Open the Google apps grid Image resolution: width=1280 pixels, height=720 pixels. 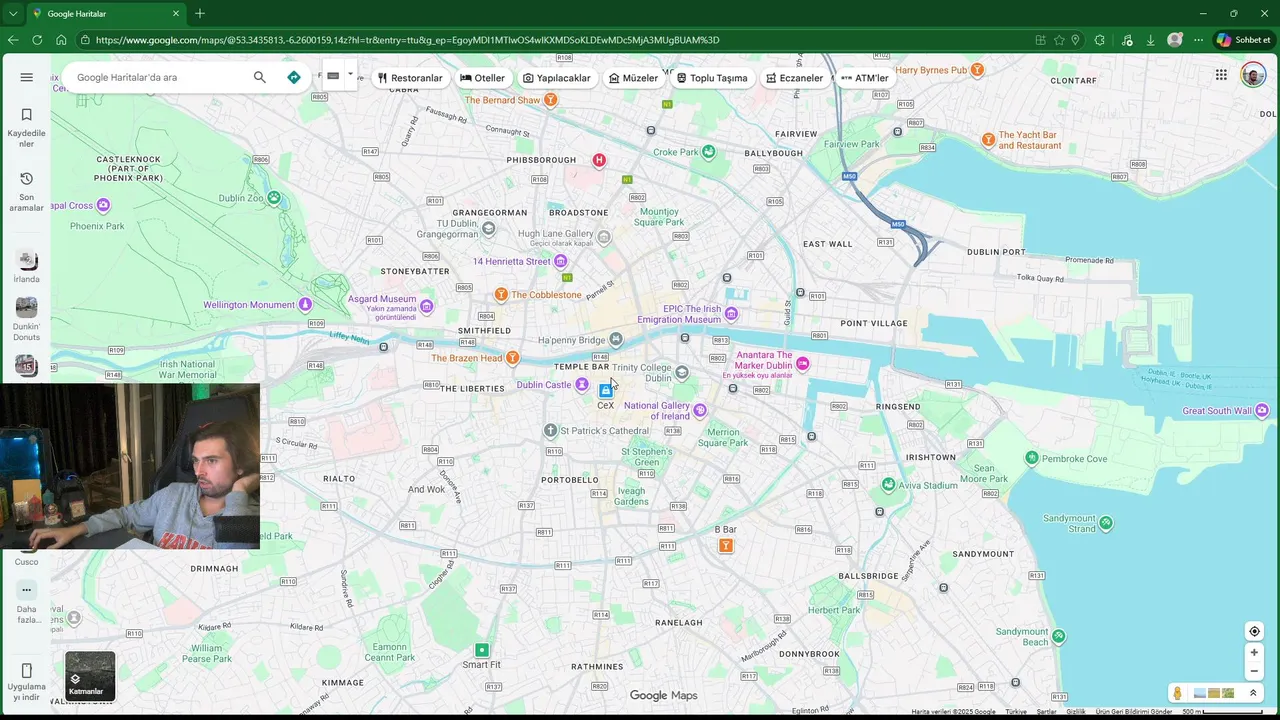pos(1221,75)
